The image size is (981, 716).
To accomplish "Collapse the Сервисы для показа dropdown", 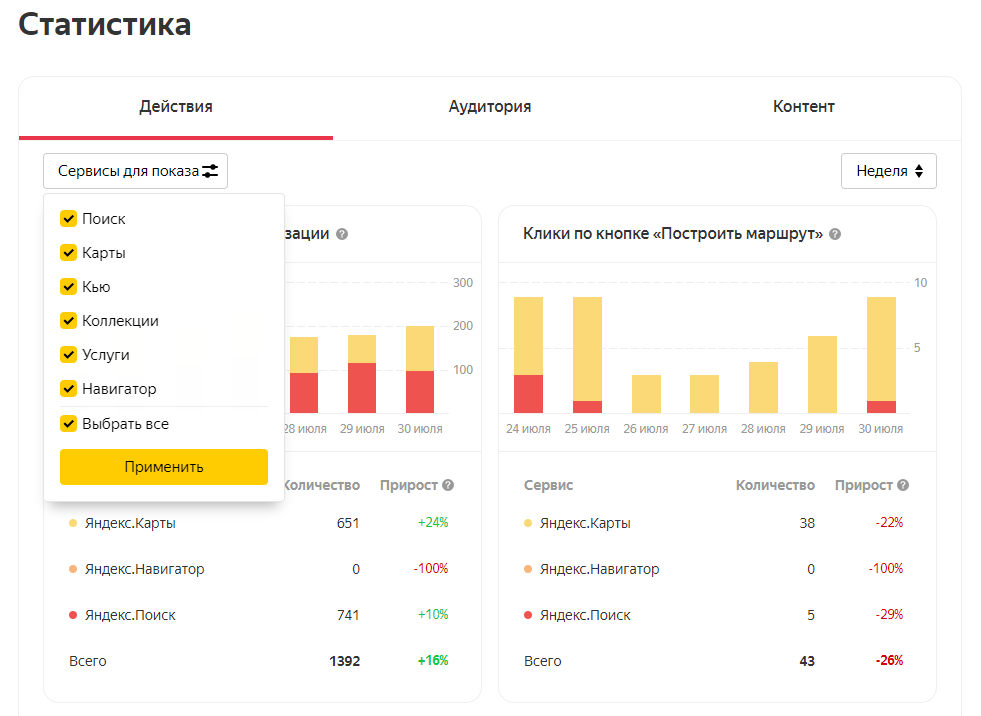I will [135, 171].
